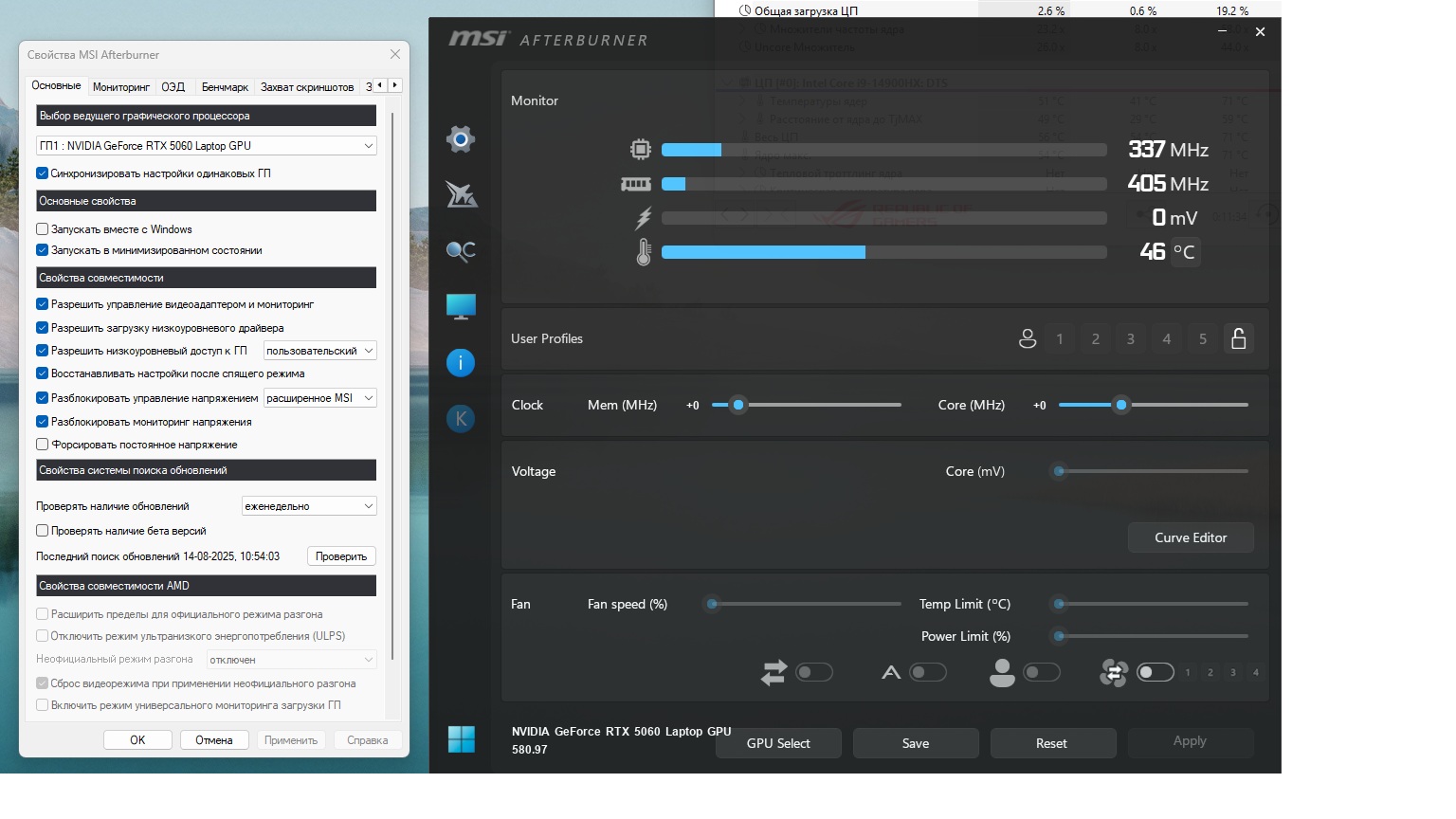This screenshot has width=1456, height=819.
Task: Show the information icon panel
Action: point(461,362)
